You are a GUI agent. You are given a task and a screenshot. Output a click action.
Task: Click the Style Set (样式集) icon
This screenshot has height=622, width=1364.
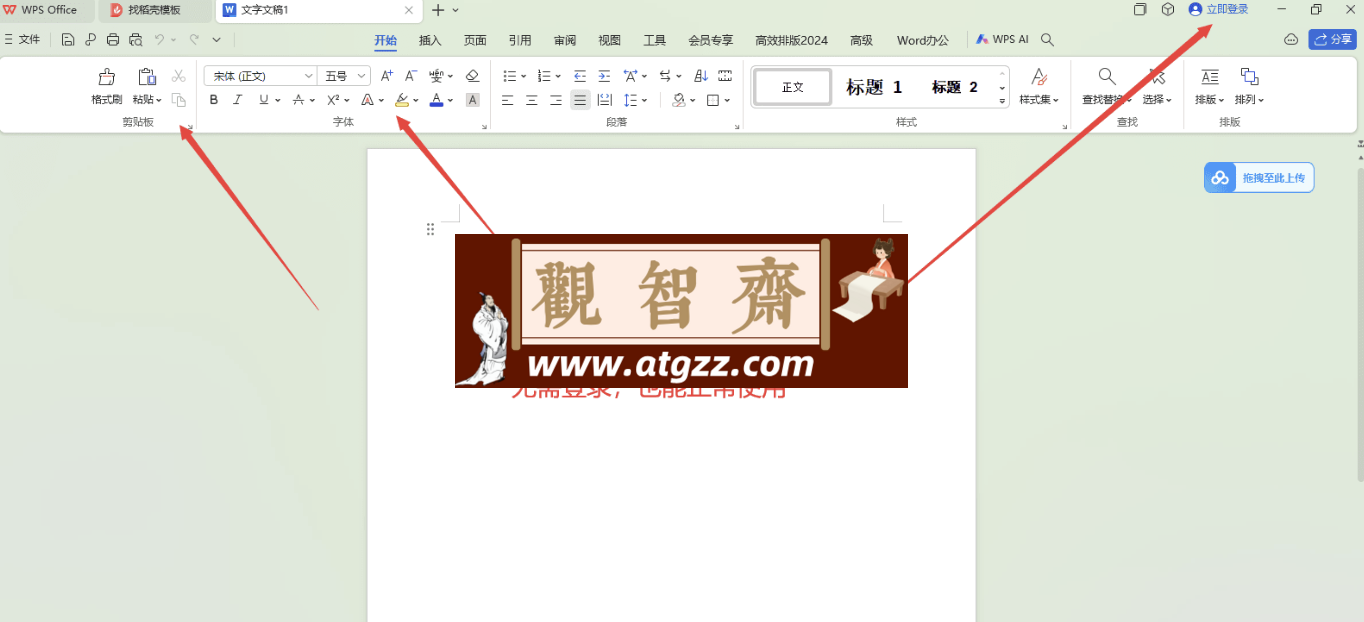click(x=1039, y=77)
